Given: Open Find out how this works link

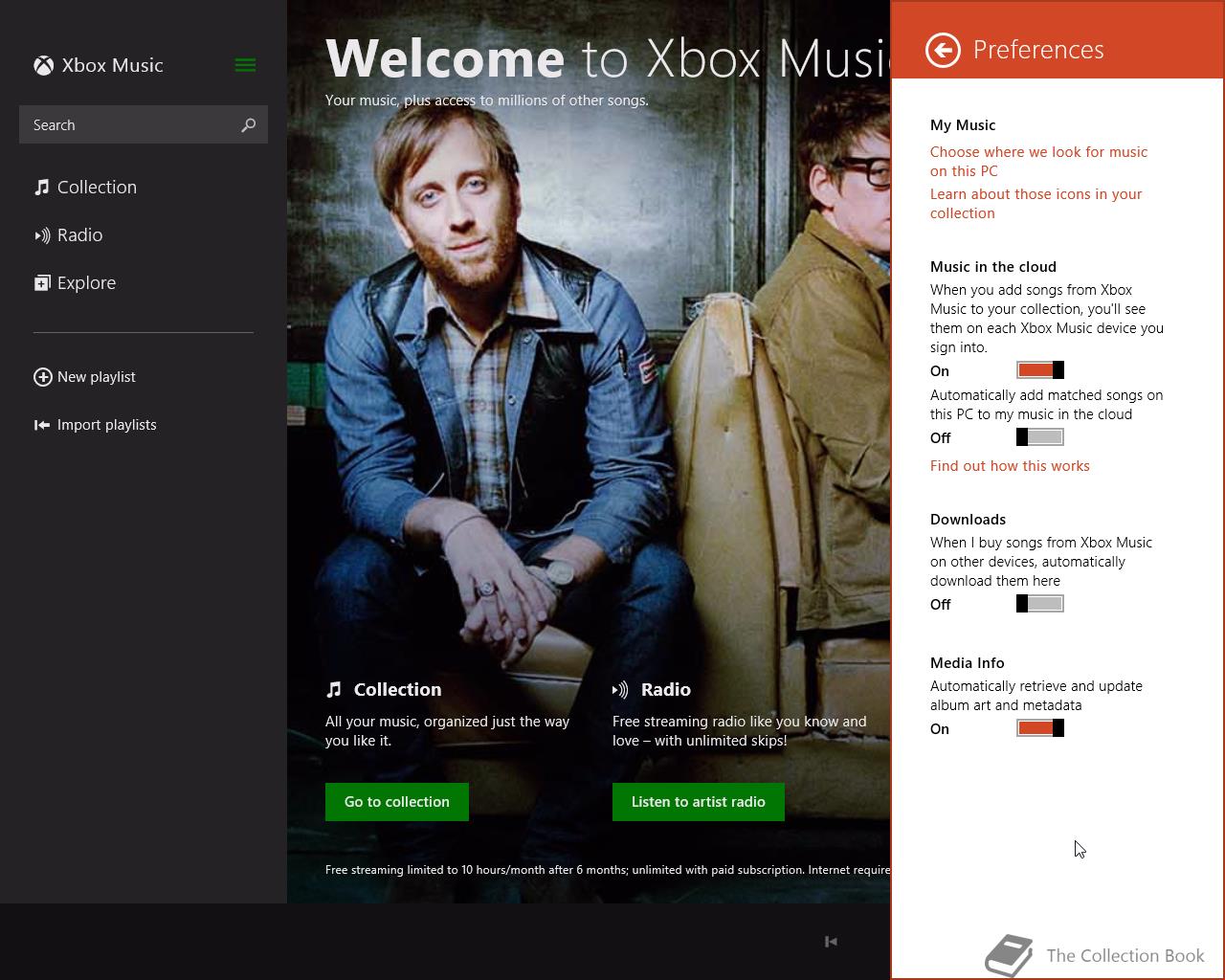Looking at the screenshot, I should [x=1010, y=466].
